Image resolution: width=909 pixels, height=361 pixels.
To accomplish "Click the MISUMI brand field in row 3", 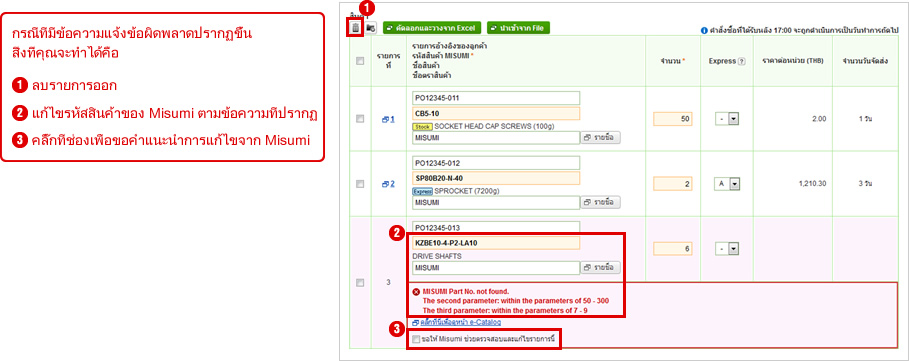I will point(496,268).
